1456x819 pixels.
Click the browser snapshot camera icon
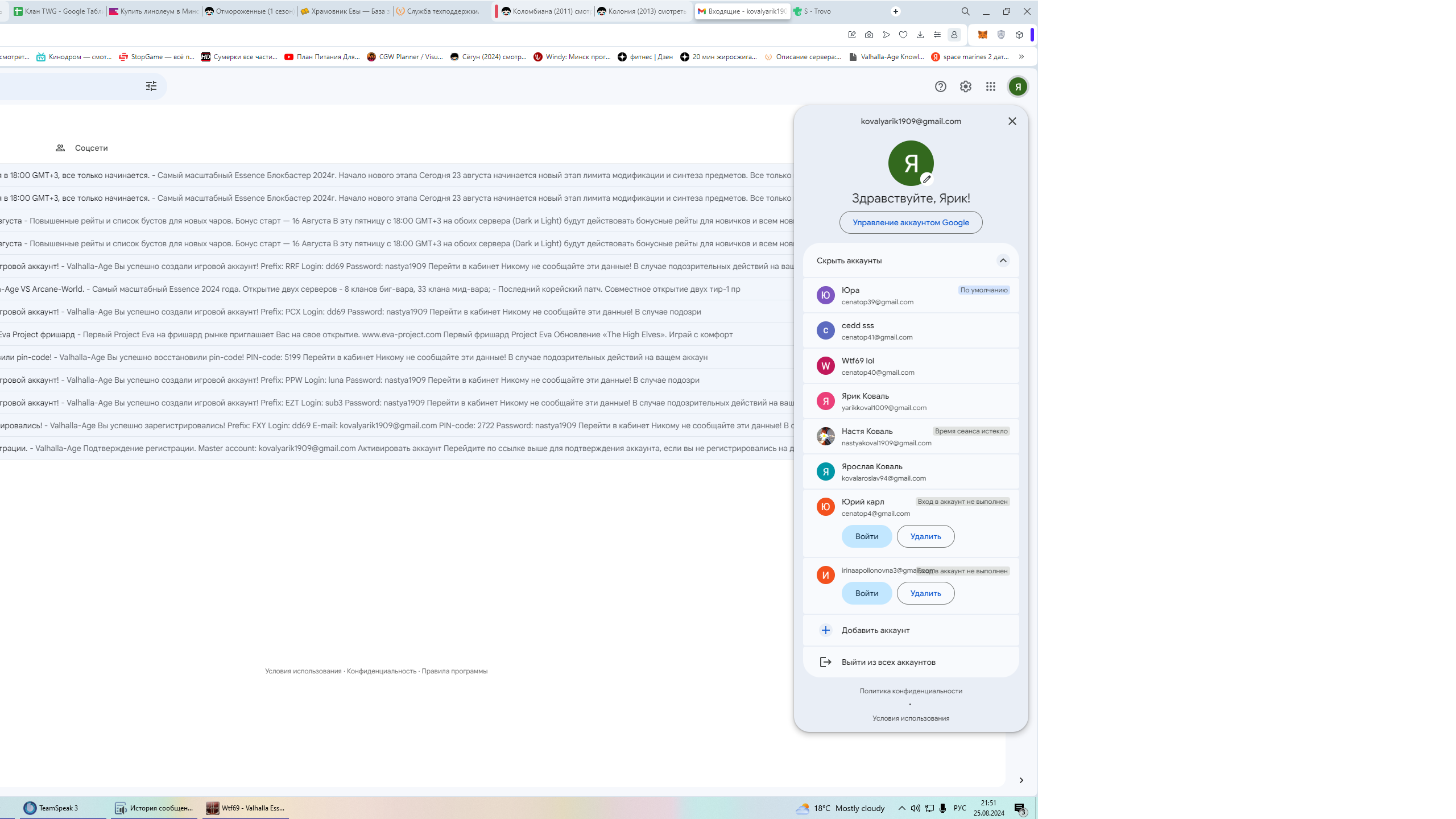tap(868, 35)
